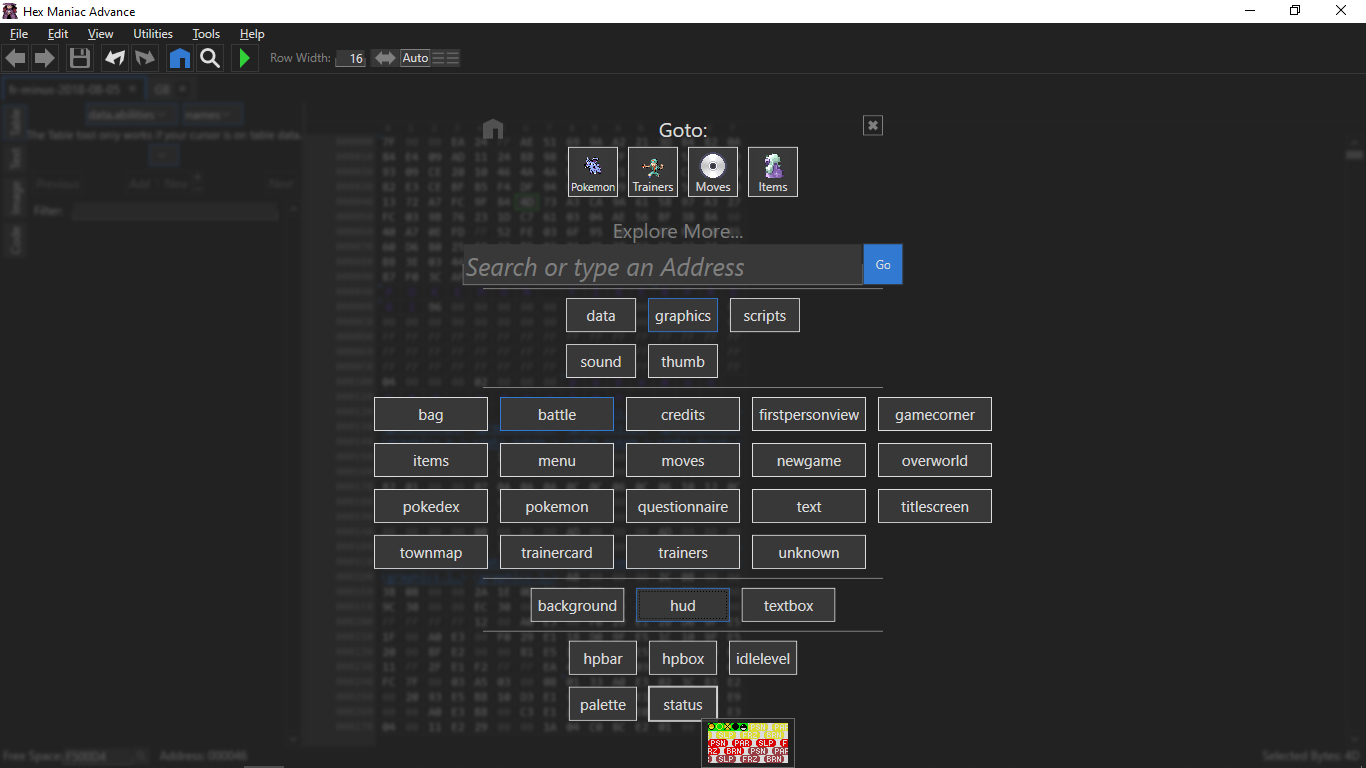The width and height of the screenshot is (1366, 768).
Task: Select the hpbar graphics entry
Action: 603,659
